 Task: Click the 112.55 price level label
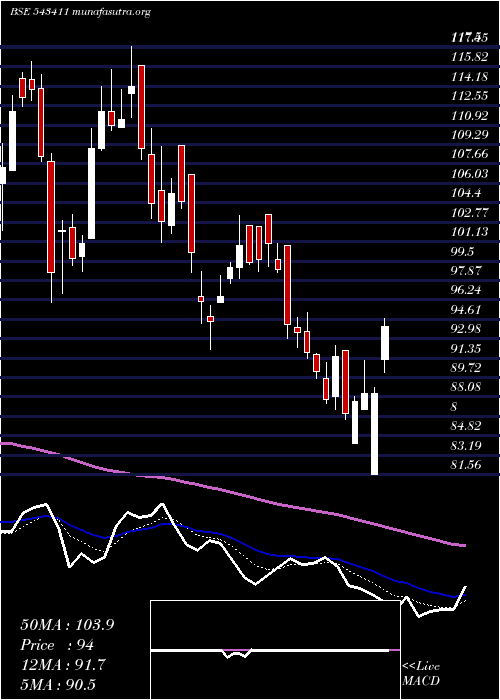tap(470, 96)
